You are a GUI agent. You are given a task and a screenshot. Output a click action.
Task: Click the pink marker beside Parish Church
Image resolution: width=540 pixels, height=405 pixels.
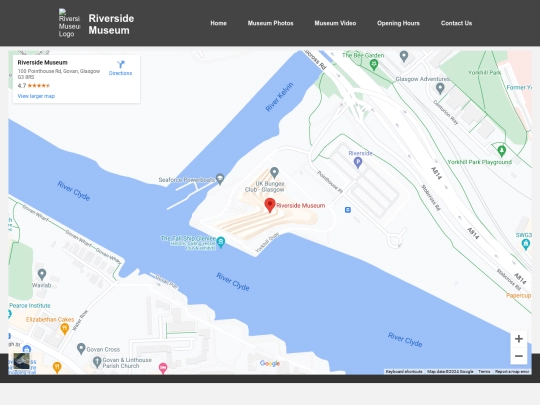point(163,368)
